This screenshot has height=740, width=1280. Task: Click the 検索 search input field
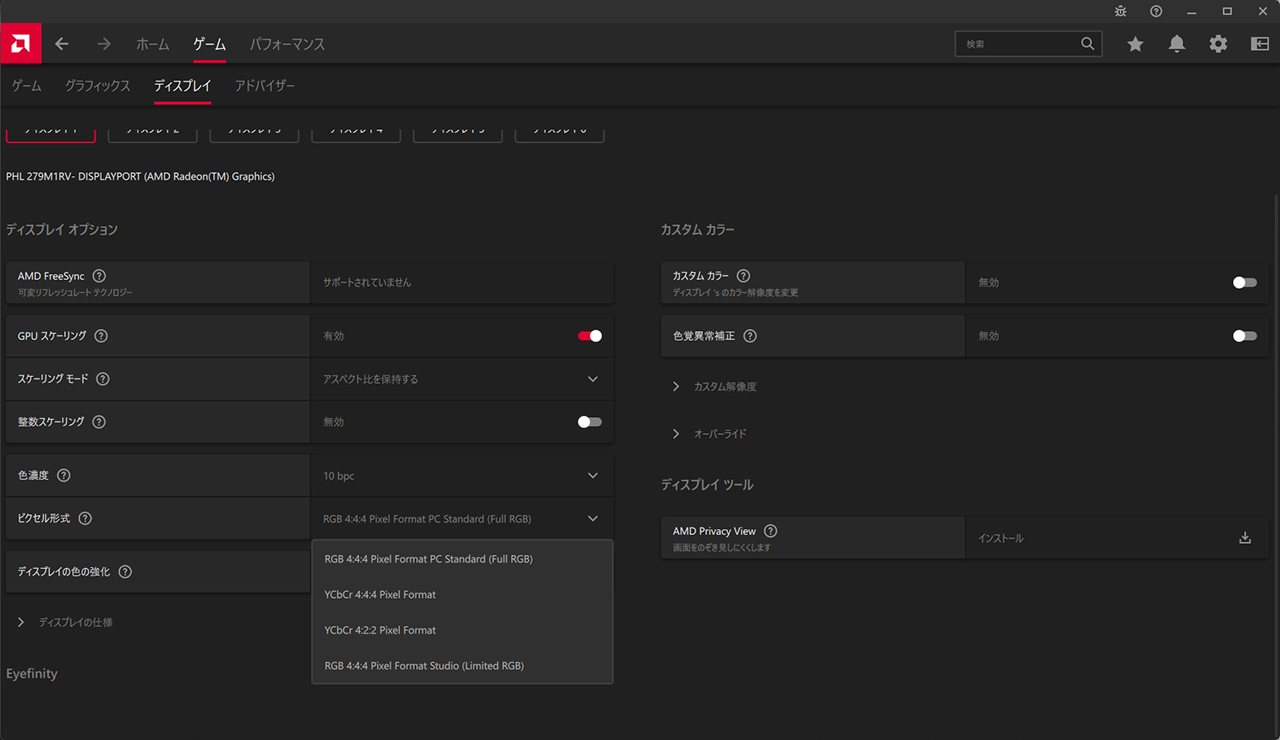1018,44
